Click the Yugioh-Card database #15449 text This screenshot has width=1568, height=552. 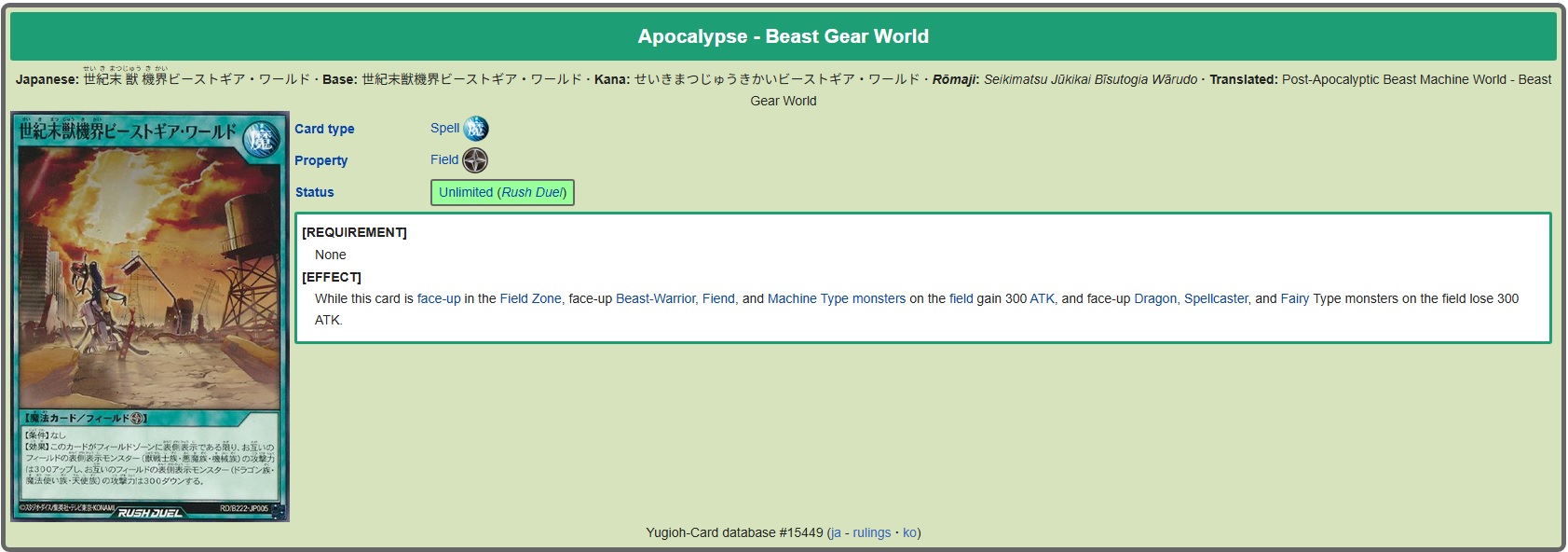(x=734, y=532)
